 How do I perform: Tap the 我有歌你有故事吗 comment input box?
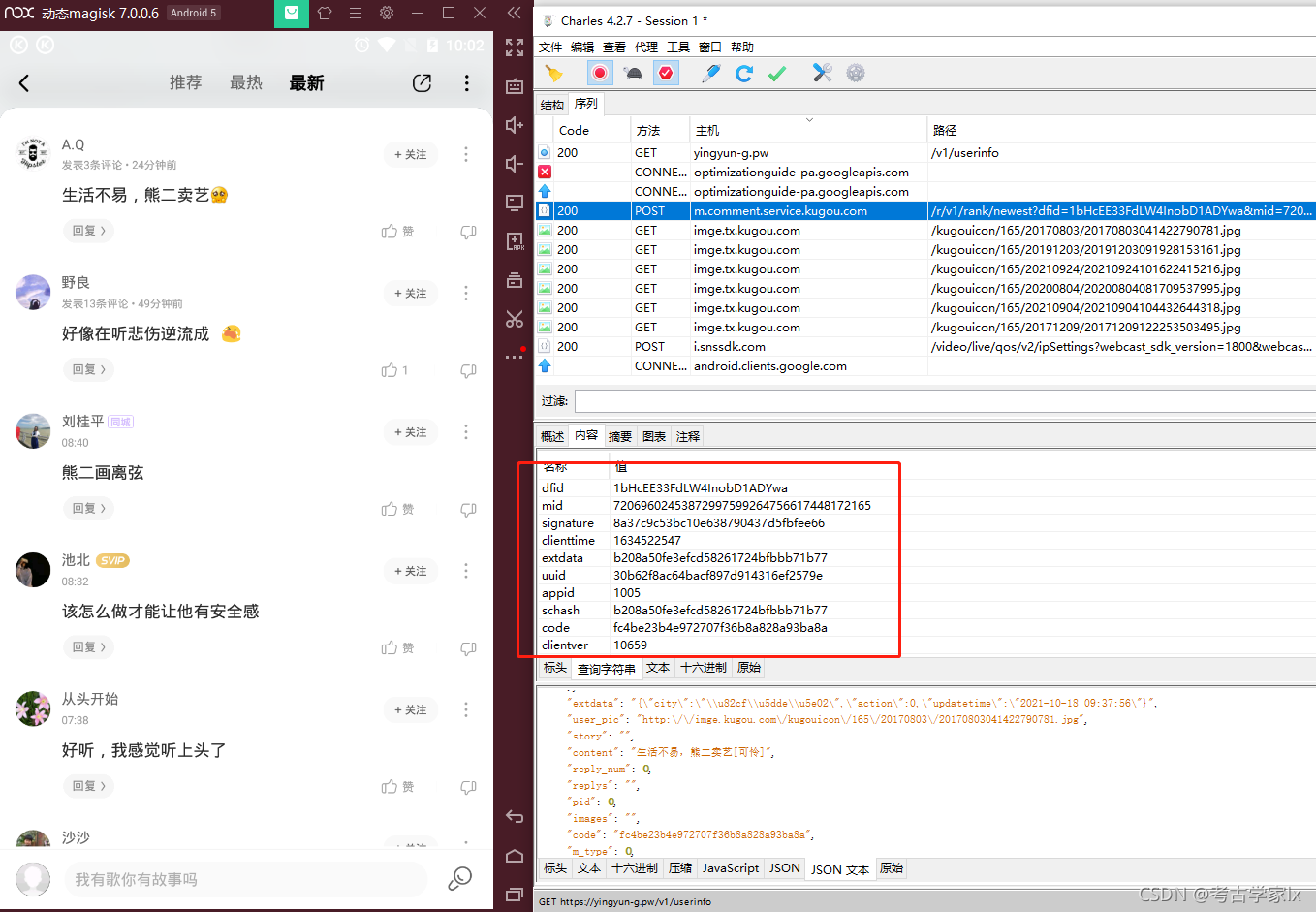click(244, 880)
